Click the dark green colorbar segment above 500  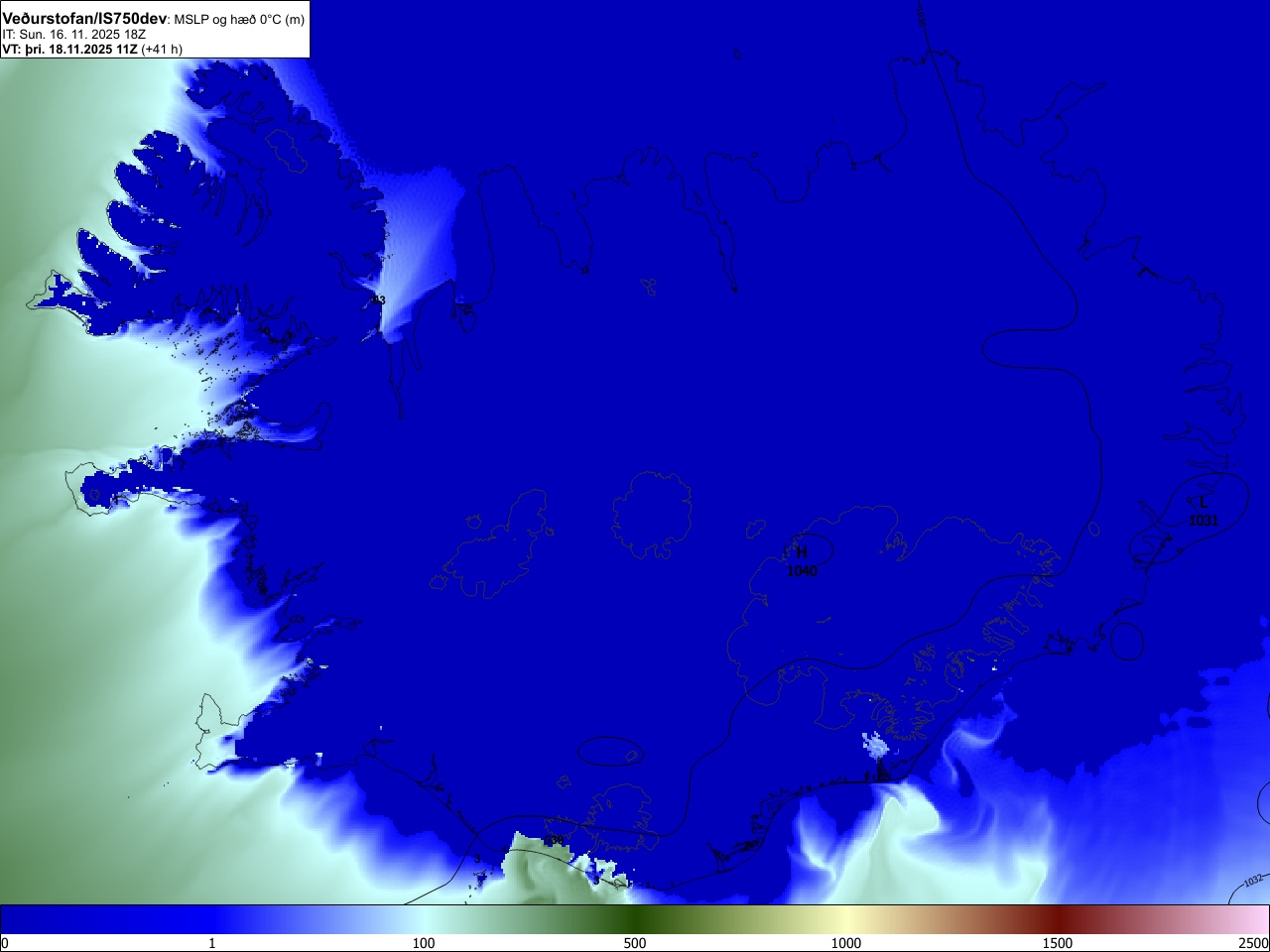[635, 919]
